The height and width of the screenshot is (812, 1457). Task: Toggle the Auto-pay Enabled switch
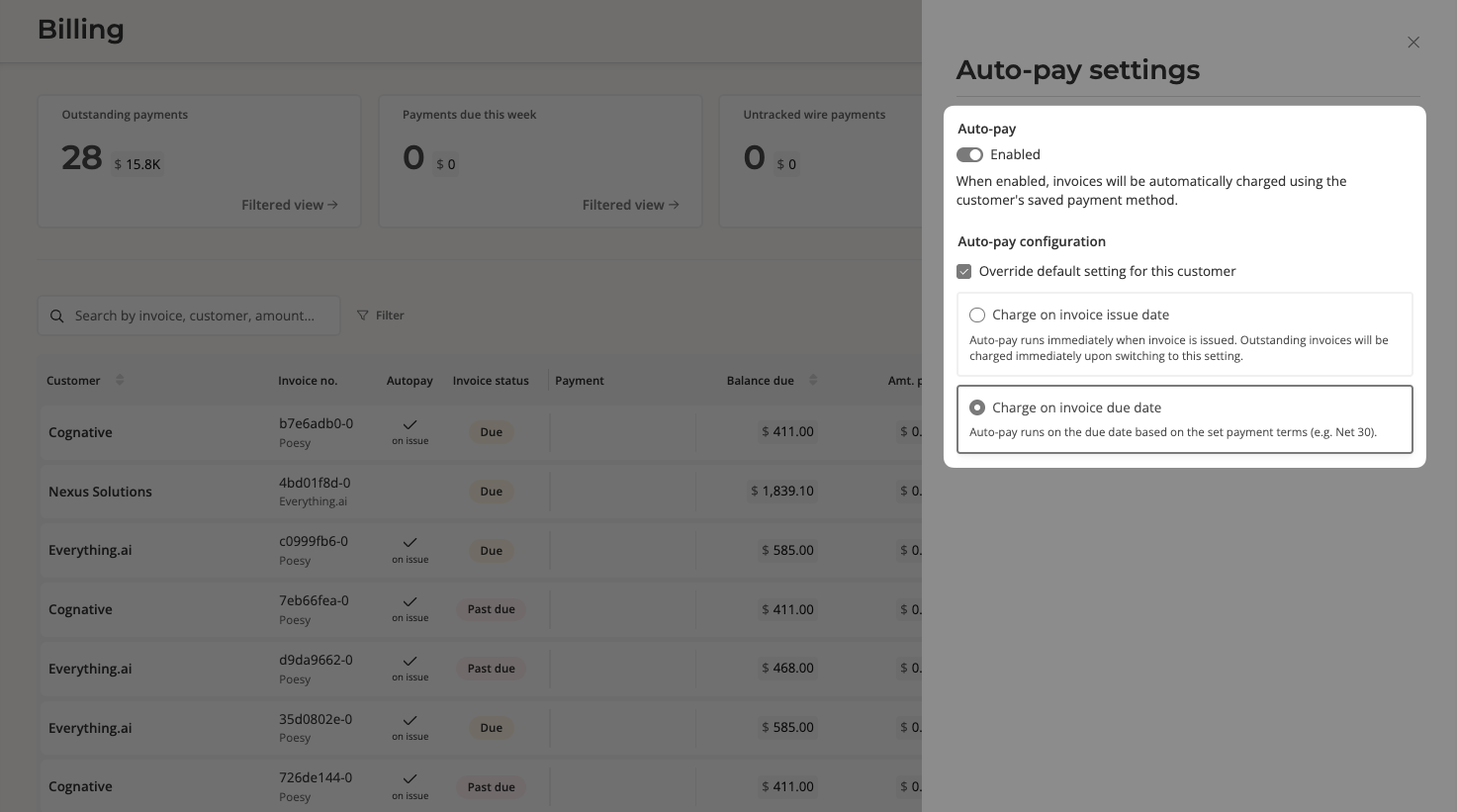tap(969, 155)
